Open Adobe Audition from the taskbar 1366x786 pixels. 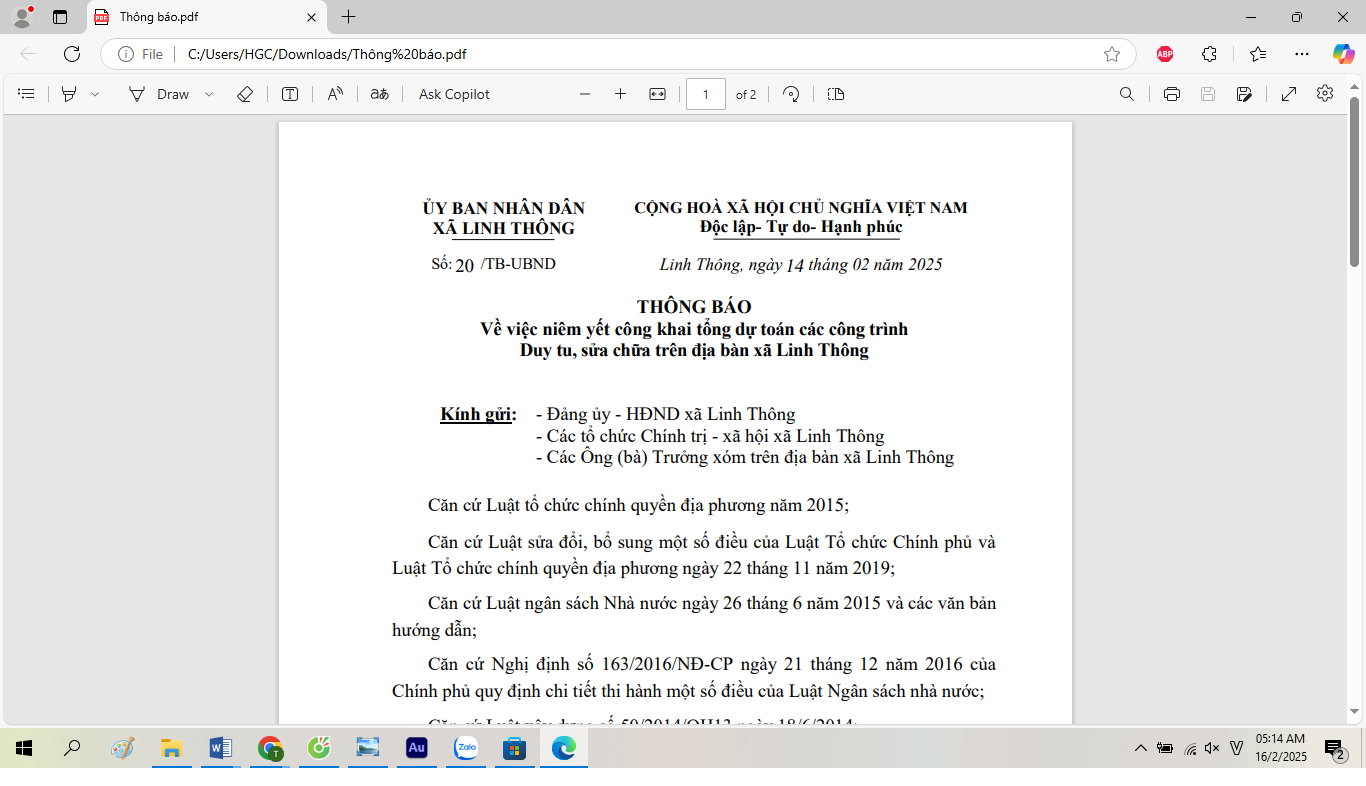tap(416, 748)
